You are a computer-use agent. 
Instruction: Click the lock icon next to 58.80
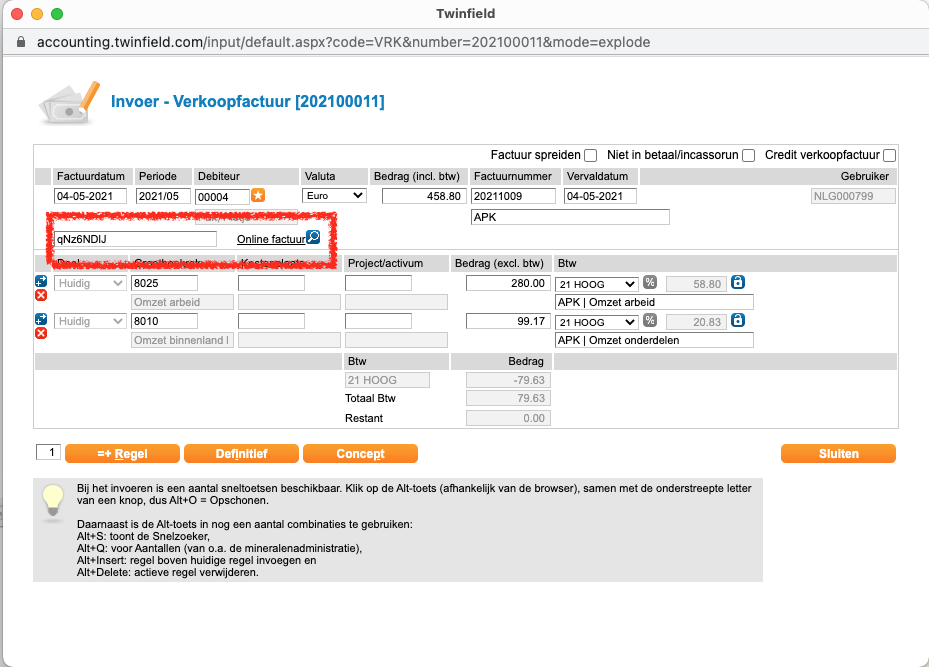pos(737,283)
